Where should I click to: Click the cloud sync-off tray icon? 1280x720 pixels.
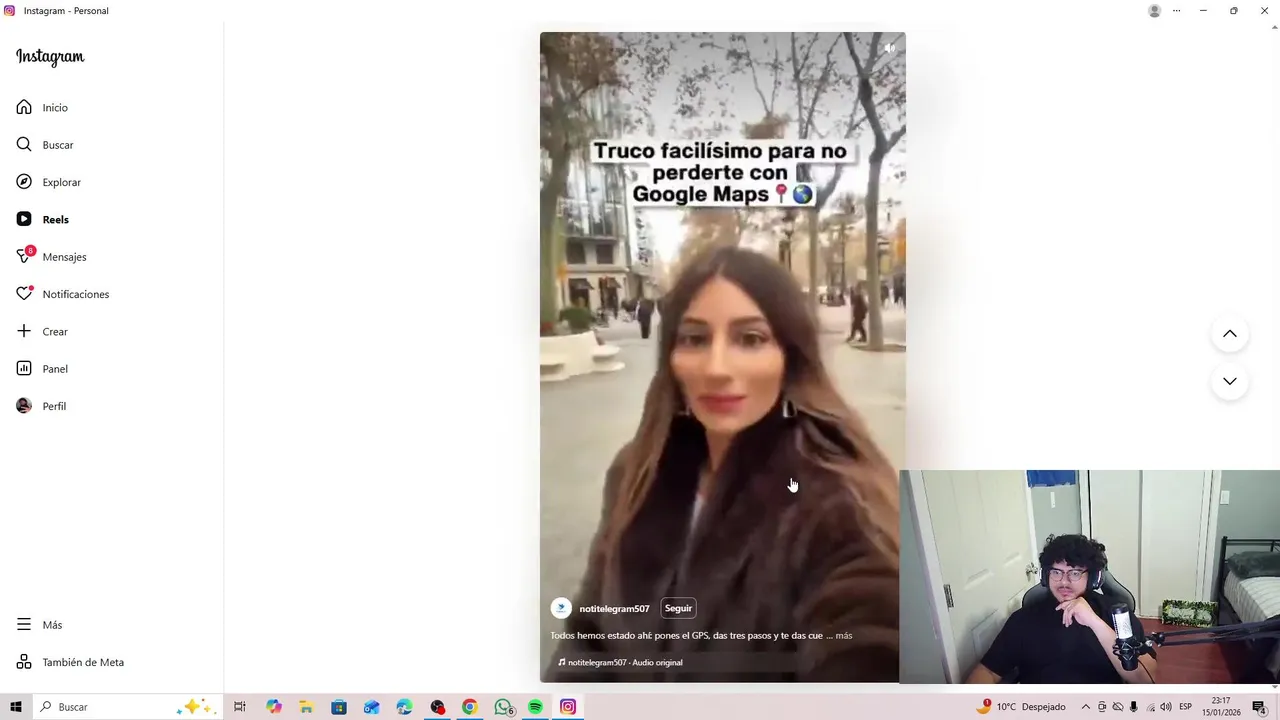tap(1118, 707)
